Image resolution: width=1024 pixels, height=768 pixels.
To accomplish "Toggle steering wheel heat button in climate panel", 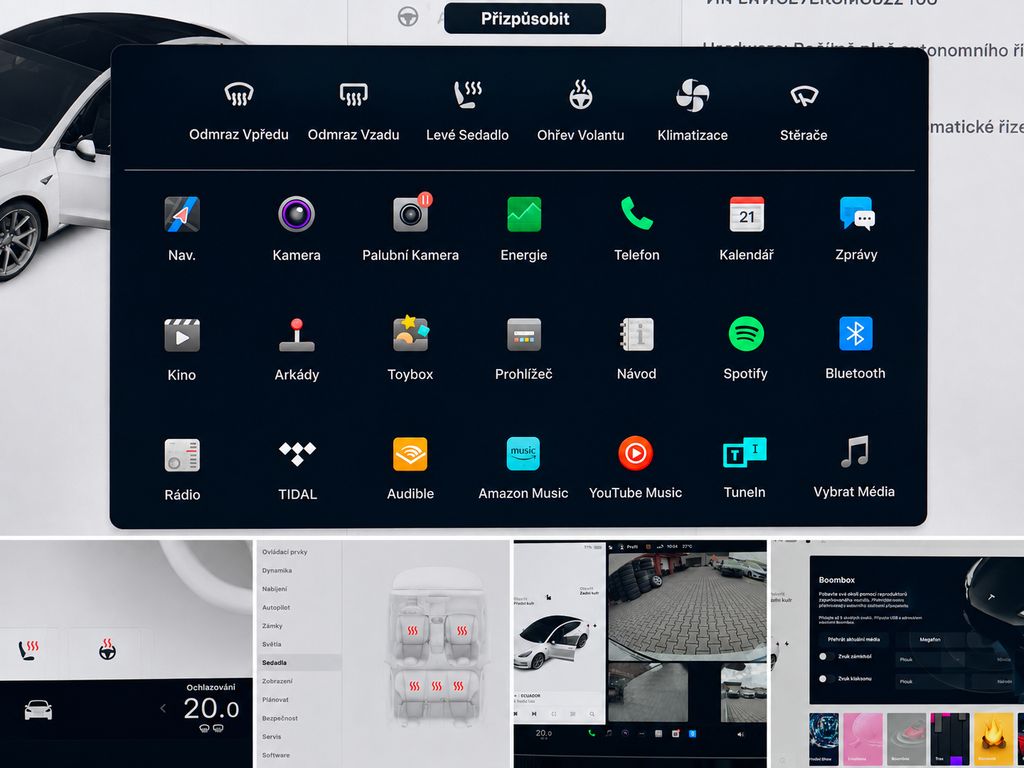I will click(108, 650).
